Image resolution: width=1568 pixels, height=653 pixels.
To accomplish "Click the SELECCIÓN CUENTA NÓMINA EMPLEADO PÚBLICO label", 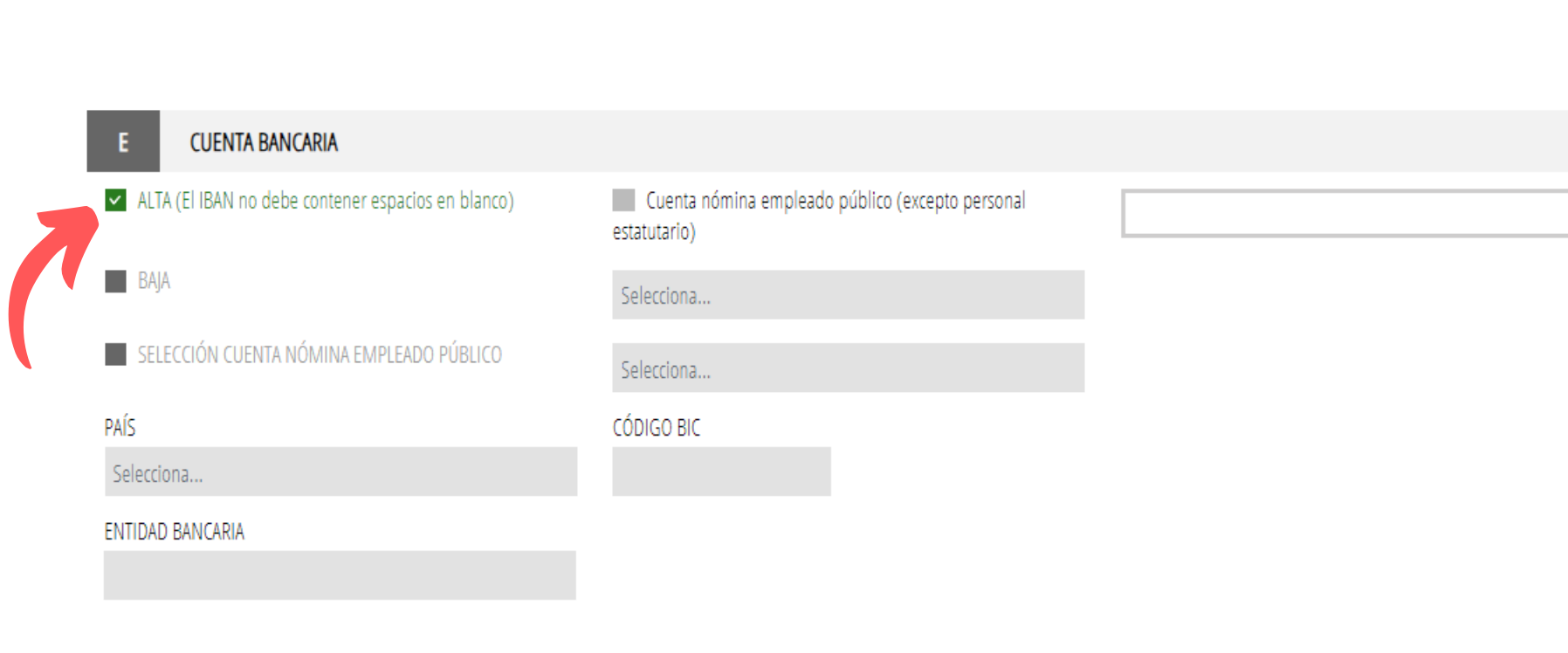I will coord(320,354).
